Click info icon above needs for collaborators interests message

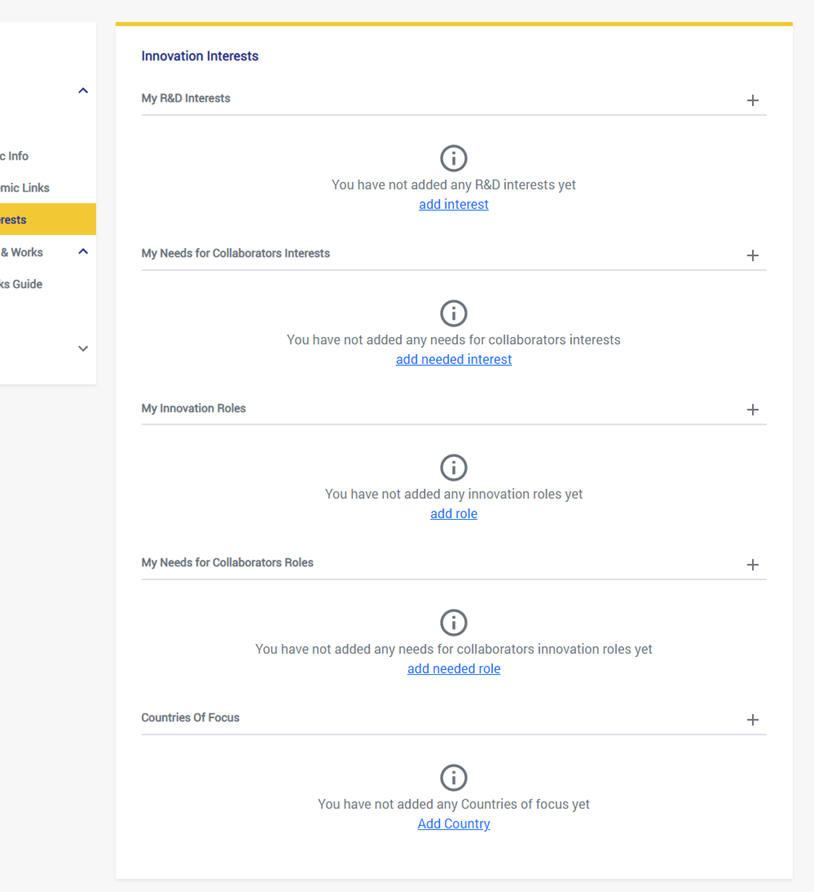(453, 313)
